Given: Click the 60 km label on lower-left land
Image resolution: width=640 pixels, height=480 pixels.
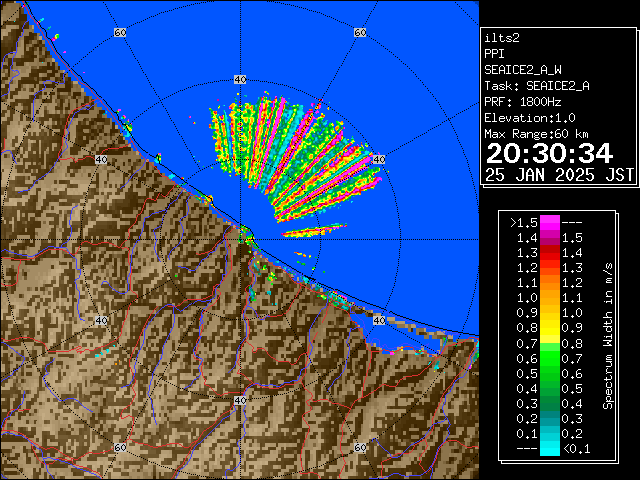Looking at the screenshot, I should 120,447.
